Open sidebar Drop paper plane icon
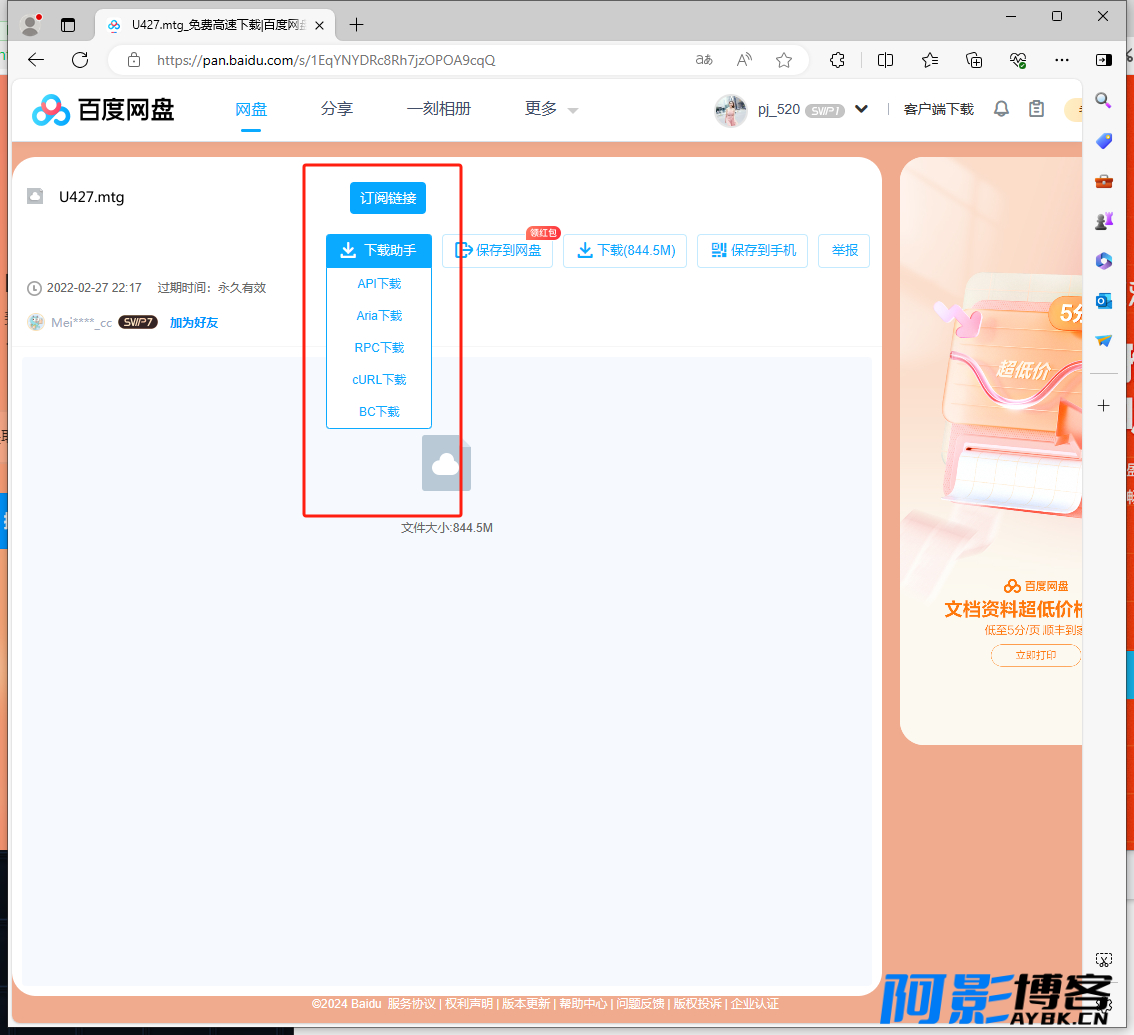This screenshot has width=1134, height=1035. tap(1104, 341)
